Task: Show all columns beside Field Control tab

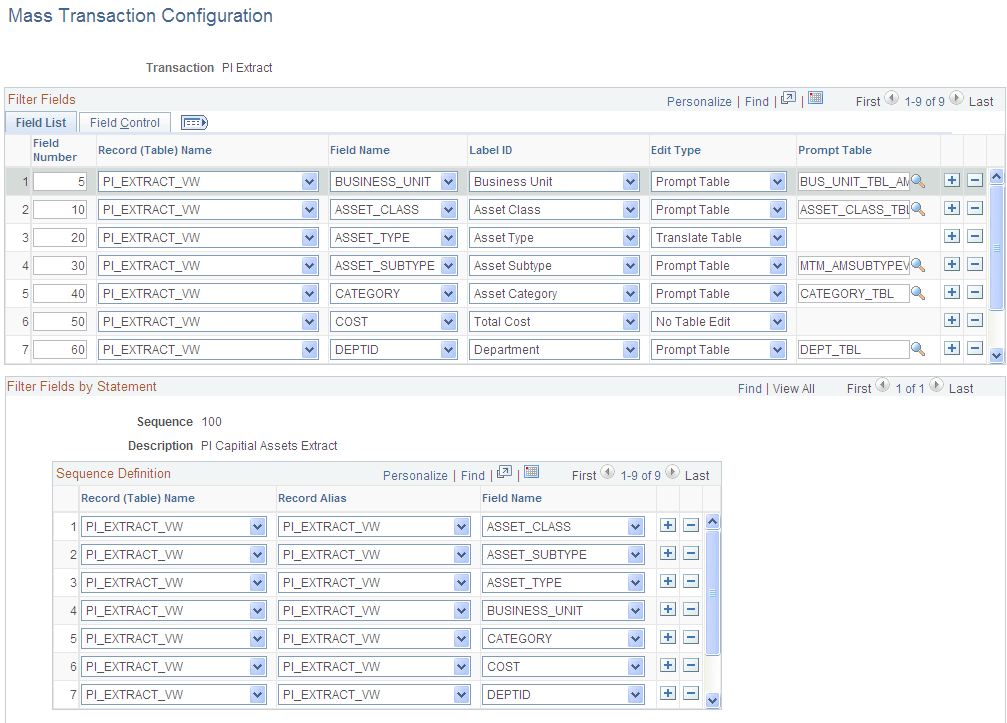Action: click(x=194, y=122)
